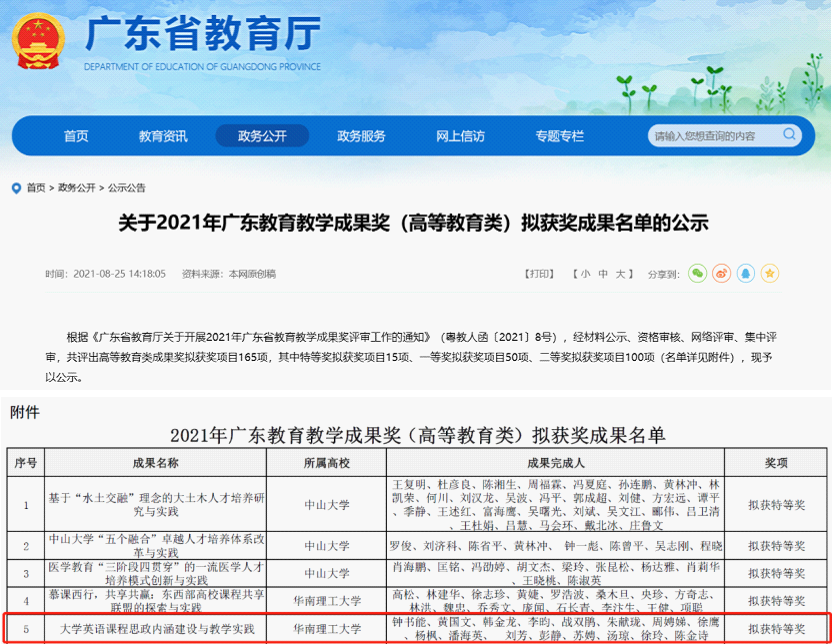The height and width of the screenshot is (644, 832).
Task: Open the 网上信访 navigation tab
Action: point(461,136)
